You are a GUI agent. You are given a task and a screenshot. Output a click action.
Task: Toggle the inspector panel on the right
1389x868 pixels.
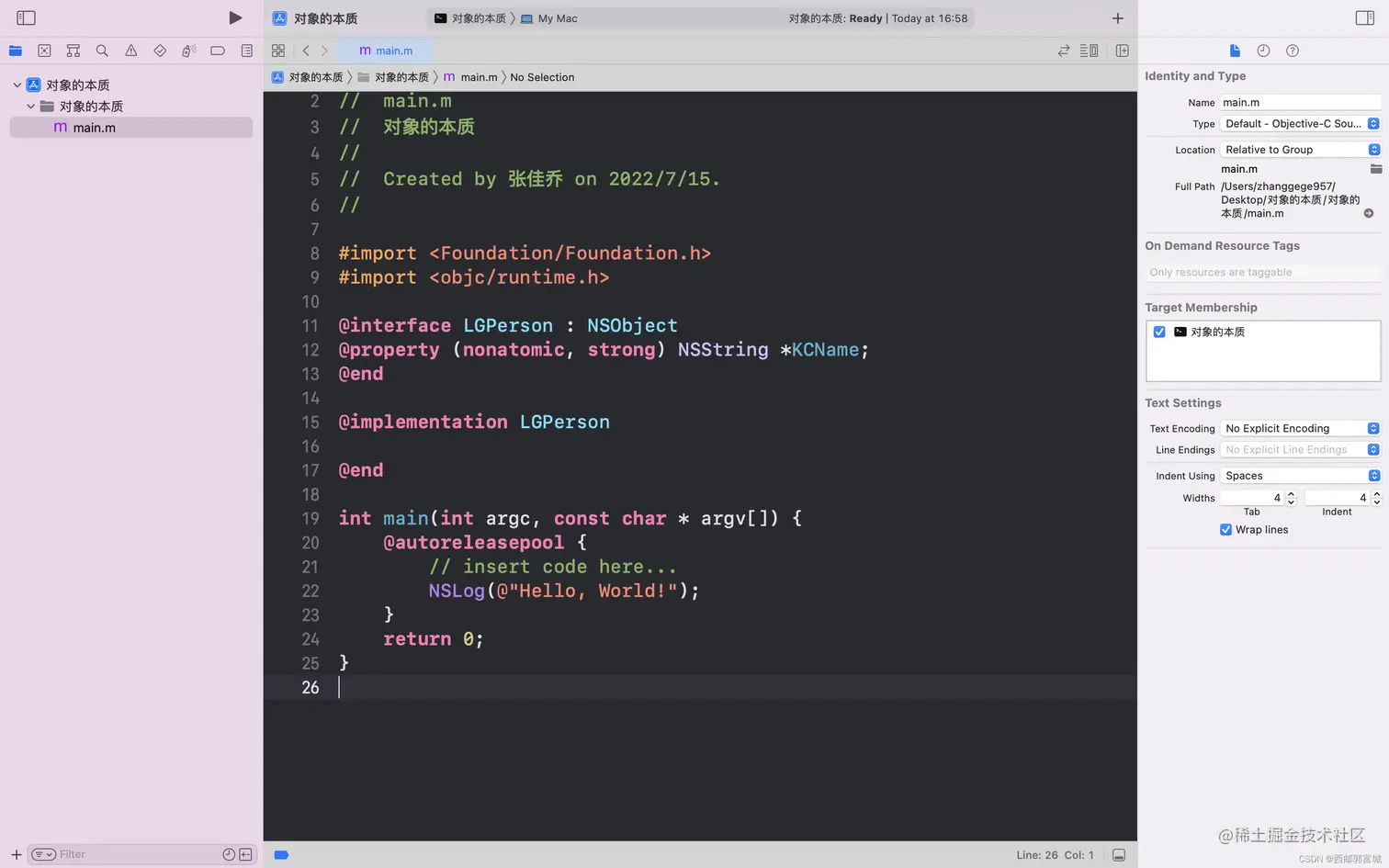(x=1365, y=17)
